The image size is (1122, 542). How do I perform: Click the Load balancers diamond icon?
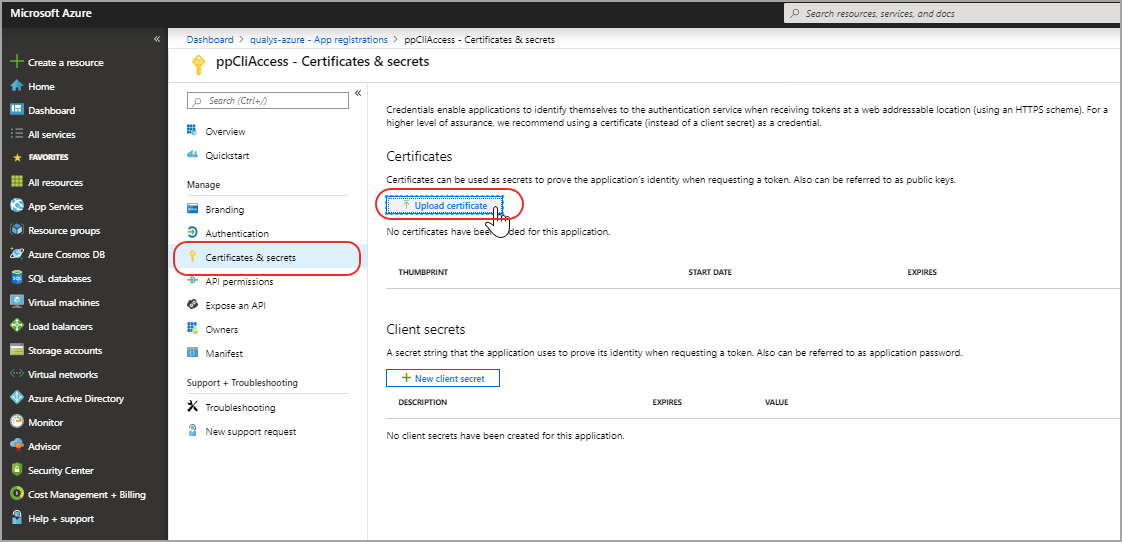point(17,326)
